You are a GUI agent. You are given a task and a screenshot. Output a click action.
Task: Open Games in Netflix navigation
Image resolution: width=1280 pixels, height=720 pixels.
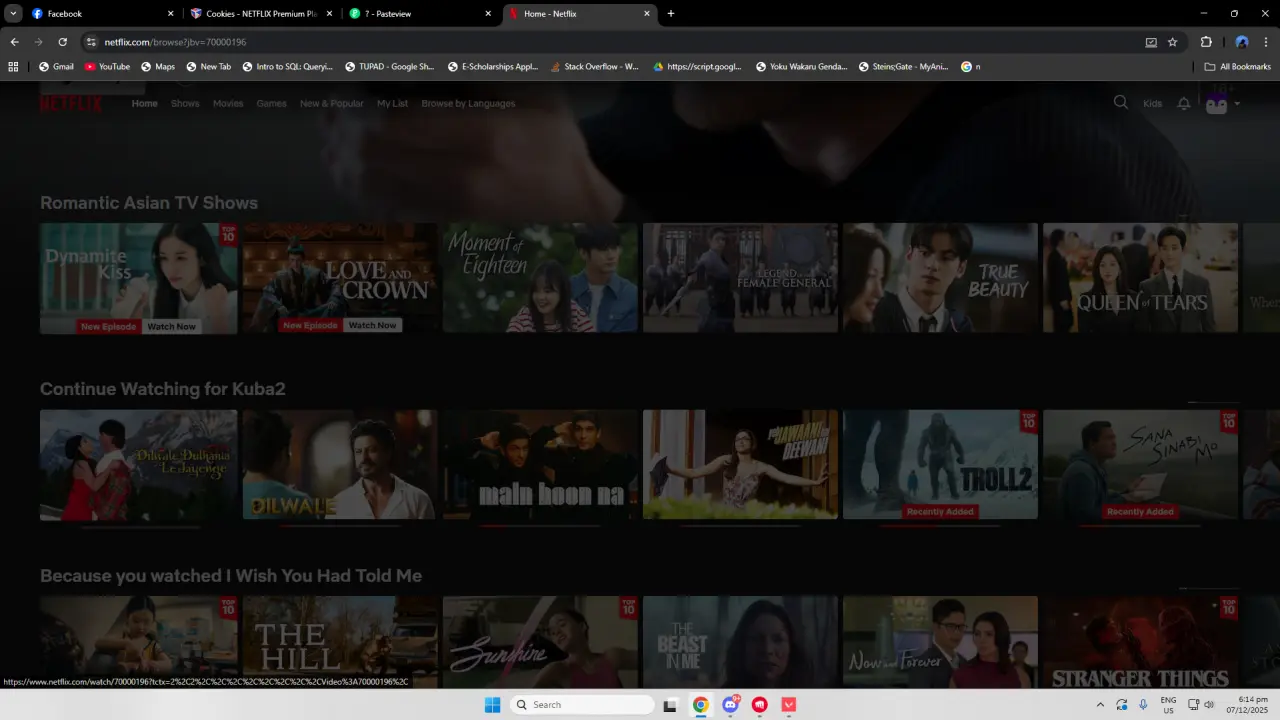pos(271,103)
